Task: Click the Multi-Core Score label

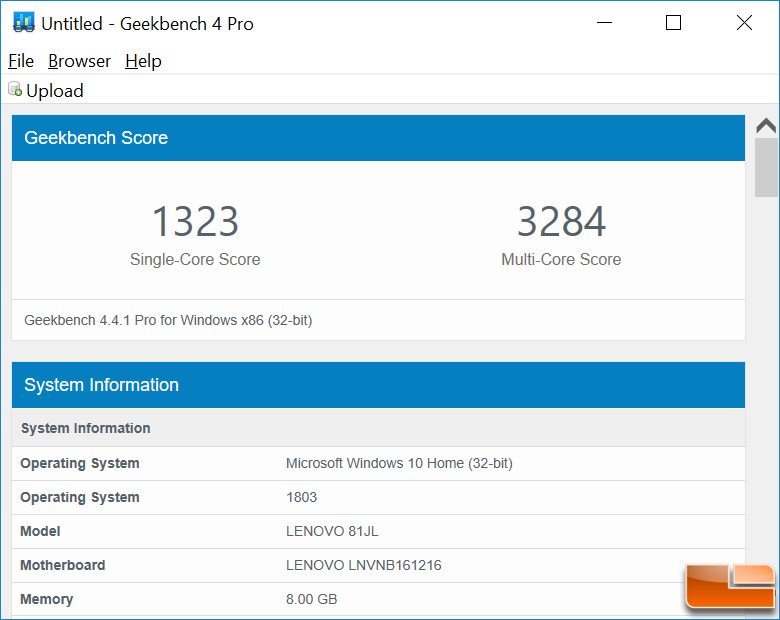Action: point(561,259)
